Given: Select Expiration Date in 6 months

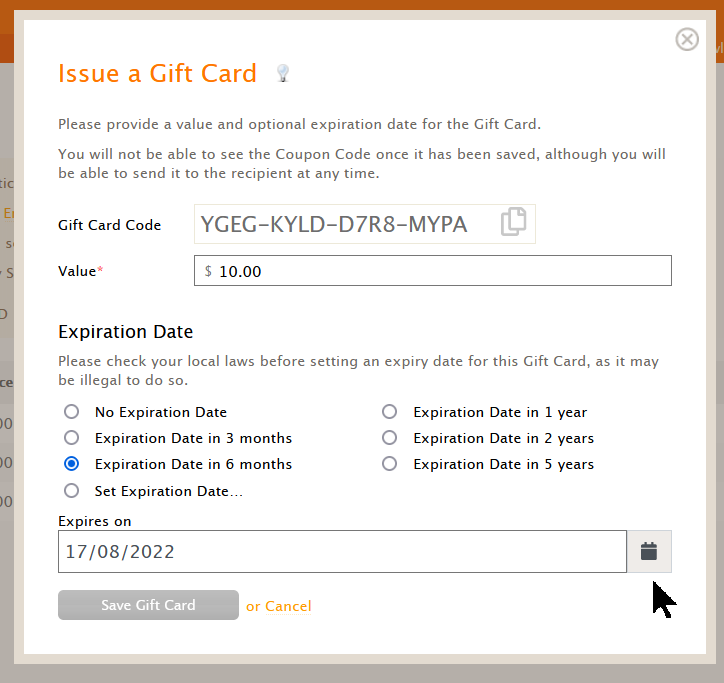Looking at the screenshot, I should [x=72, y=463].
